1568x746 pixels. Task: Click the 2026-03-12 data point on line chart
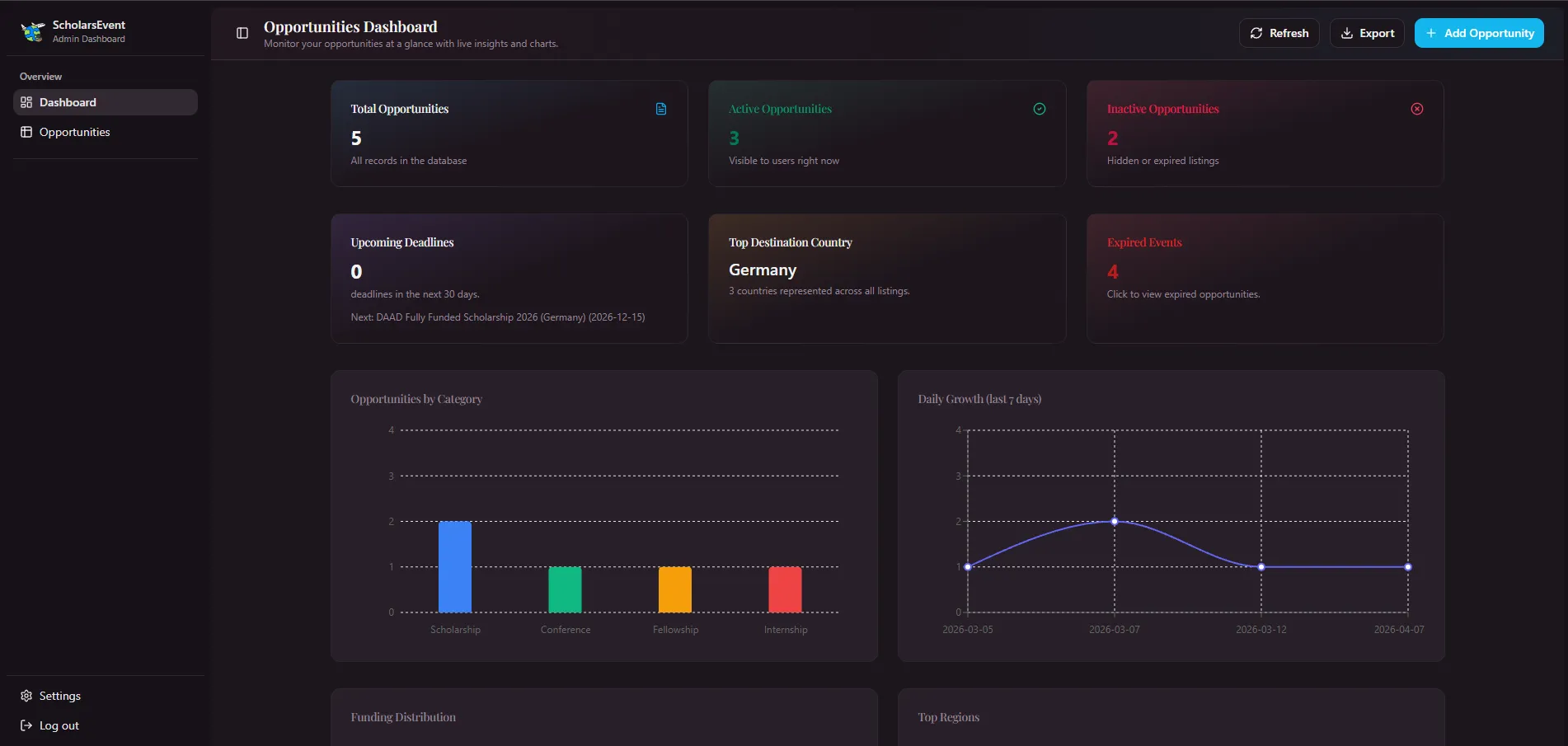tap(1261, 567)
